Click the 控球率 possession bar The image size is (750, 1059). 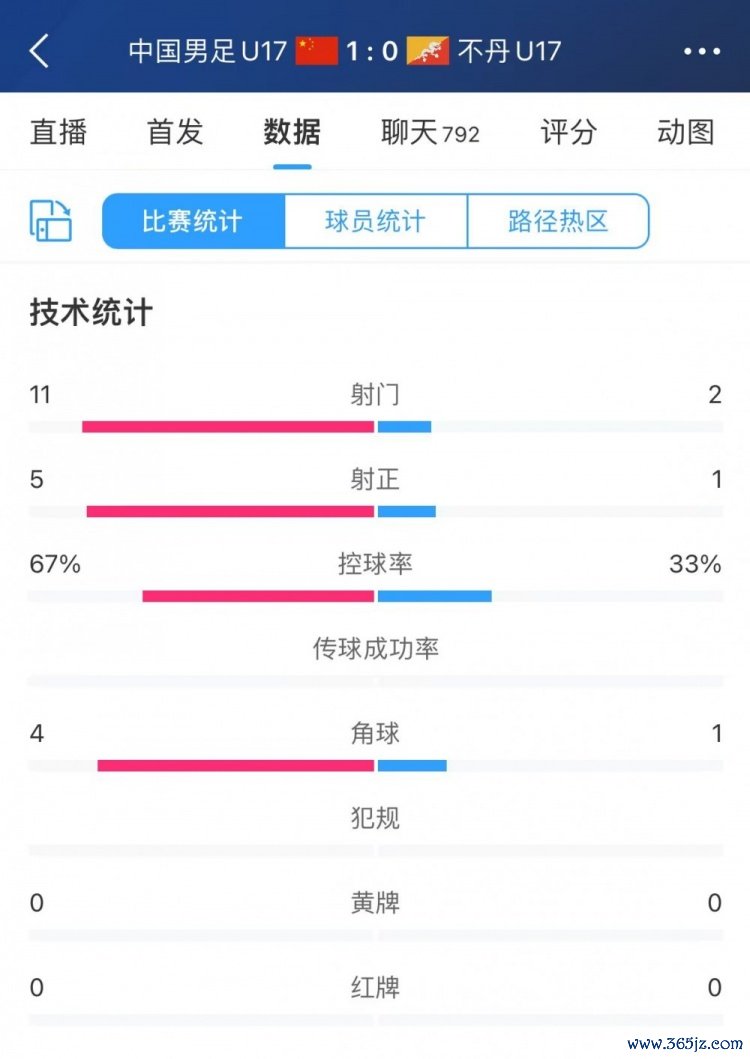click(376, 596)
